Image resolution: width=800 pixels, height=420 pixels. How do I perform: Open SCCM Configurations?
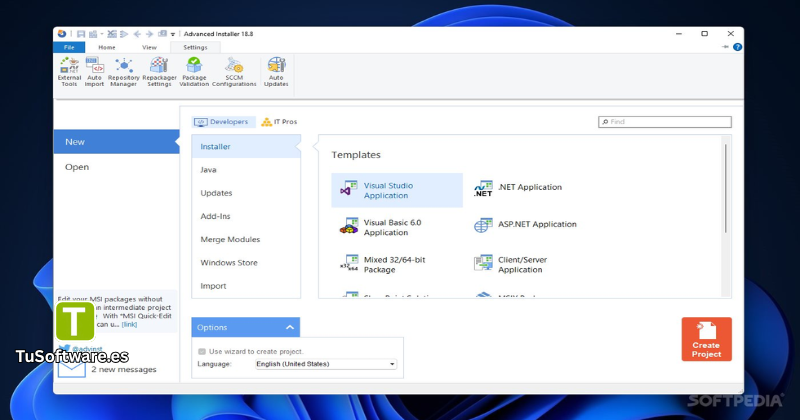click(234, 71)
